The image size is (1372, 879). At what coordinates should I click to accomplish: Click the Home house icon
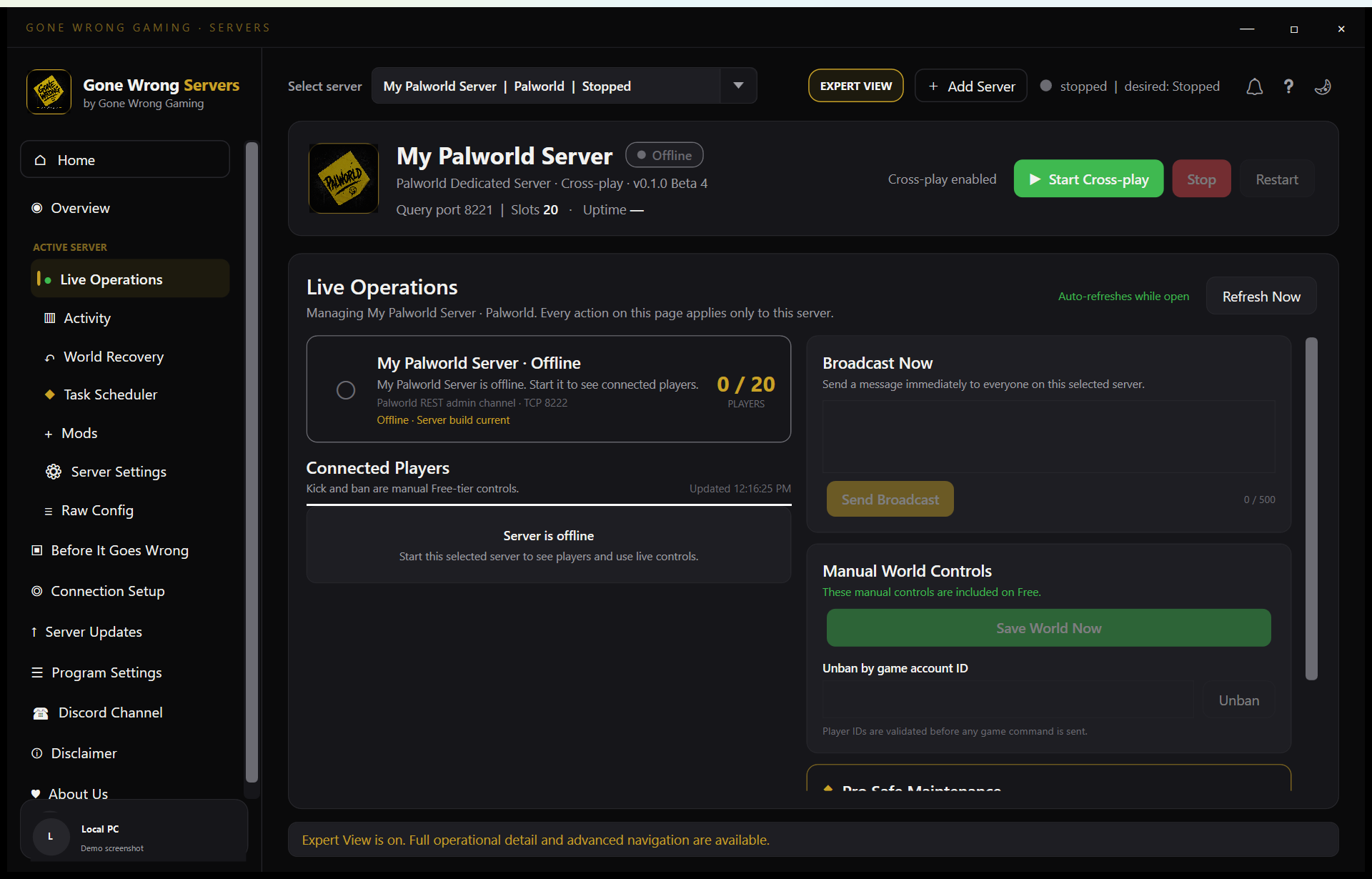41,160
